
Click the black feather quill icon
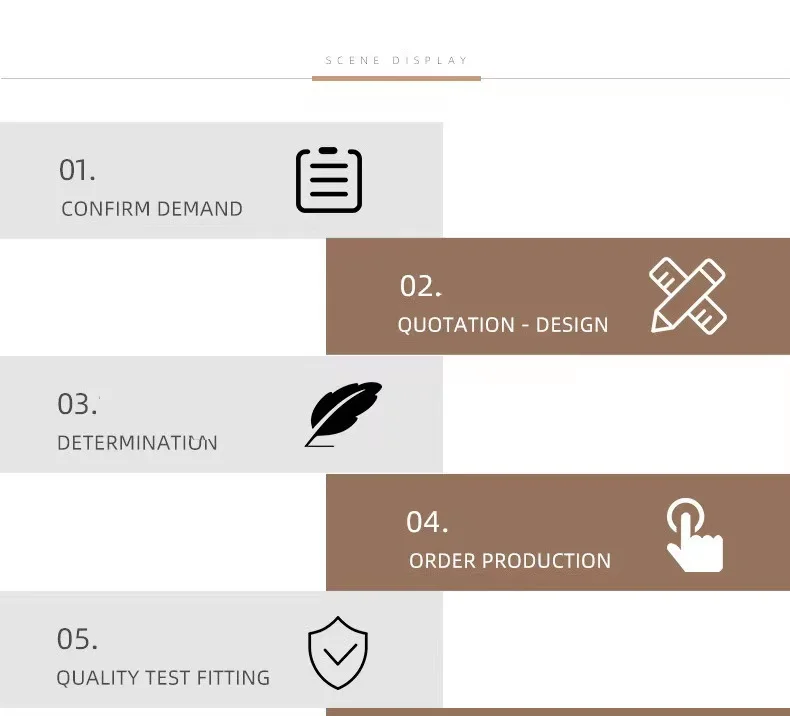pyautogui.click(x=344, y=413)
